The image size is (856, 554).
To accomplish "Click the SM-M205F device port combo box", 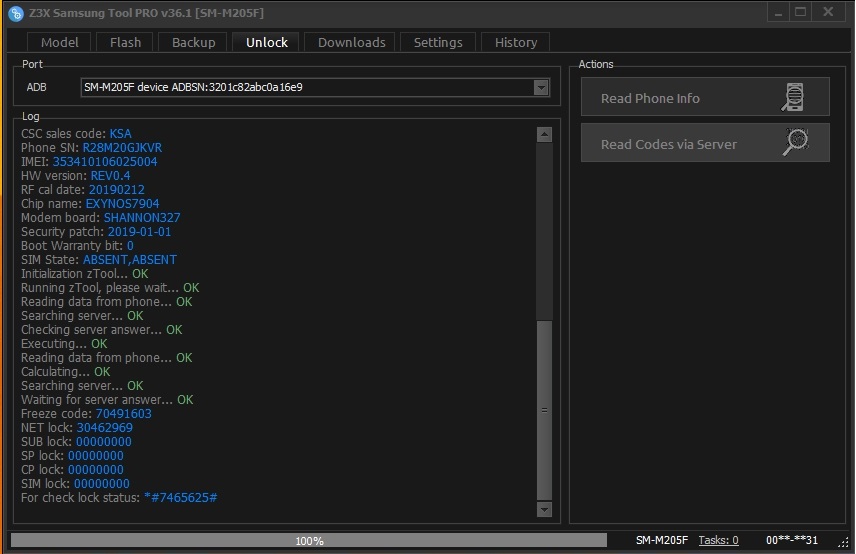I will 315,87.
